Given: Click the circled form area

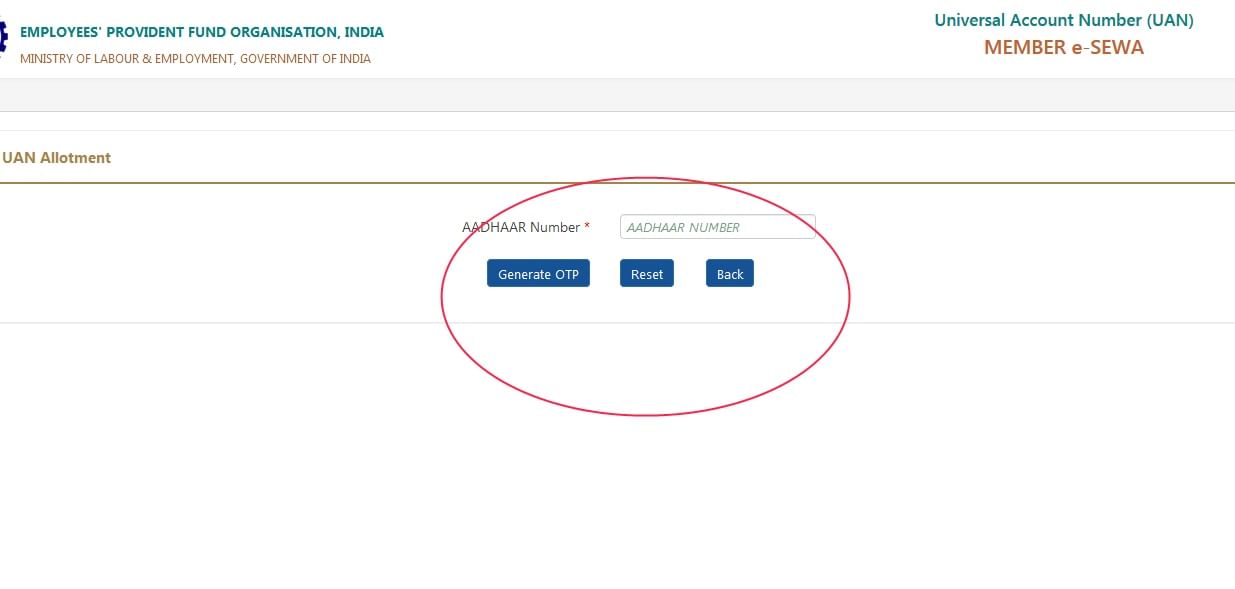Looking at the screenshot, I should click(x=646, y=296).
